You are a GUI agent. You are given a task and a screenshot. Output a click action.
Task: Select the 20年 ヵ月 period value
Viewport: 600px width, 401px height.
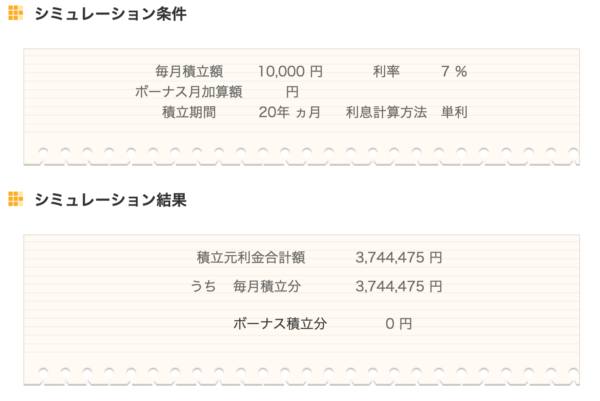[289, 112]
